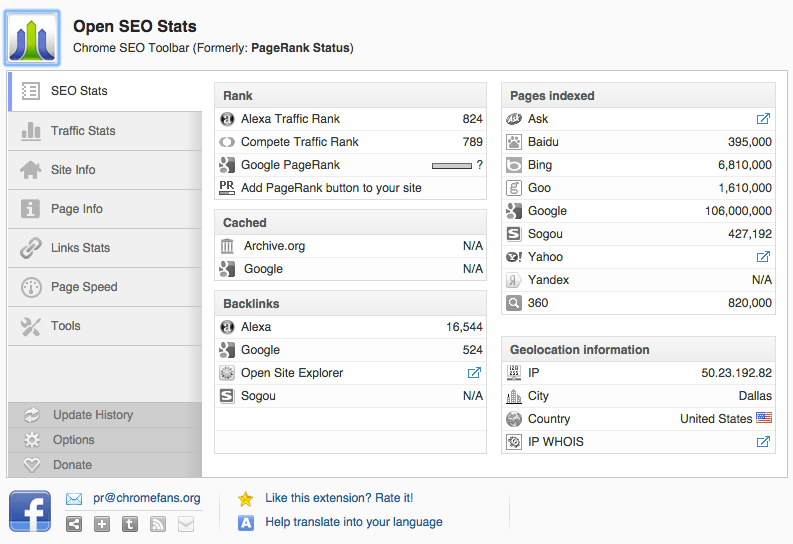Open Ask pages indexed external link icon
Image resolution: width=793 pixels, height=544 pixels.
pyautogui.click(x=763, y=119)
